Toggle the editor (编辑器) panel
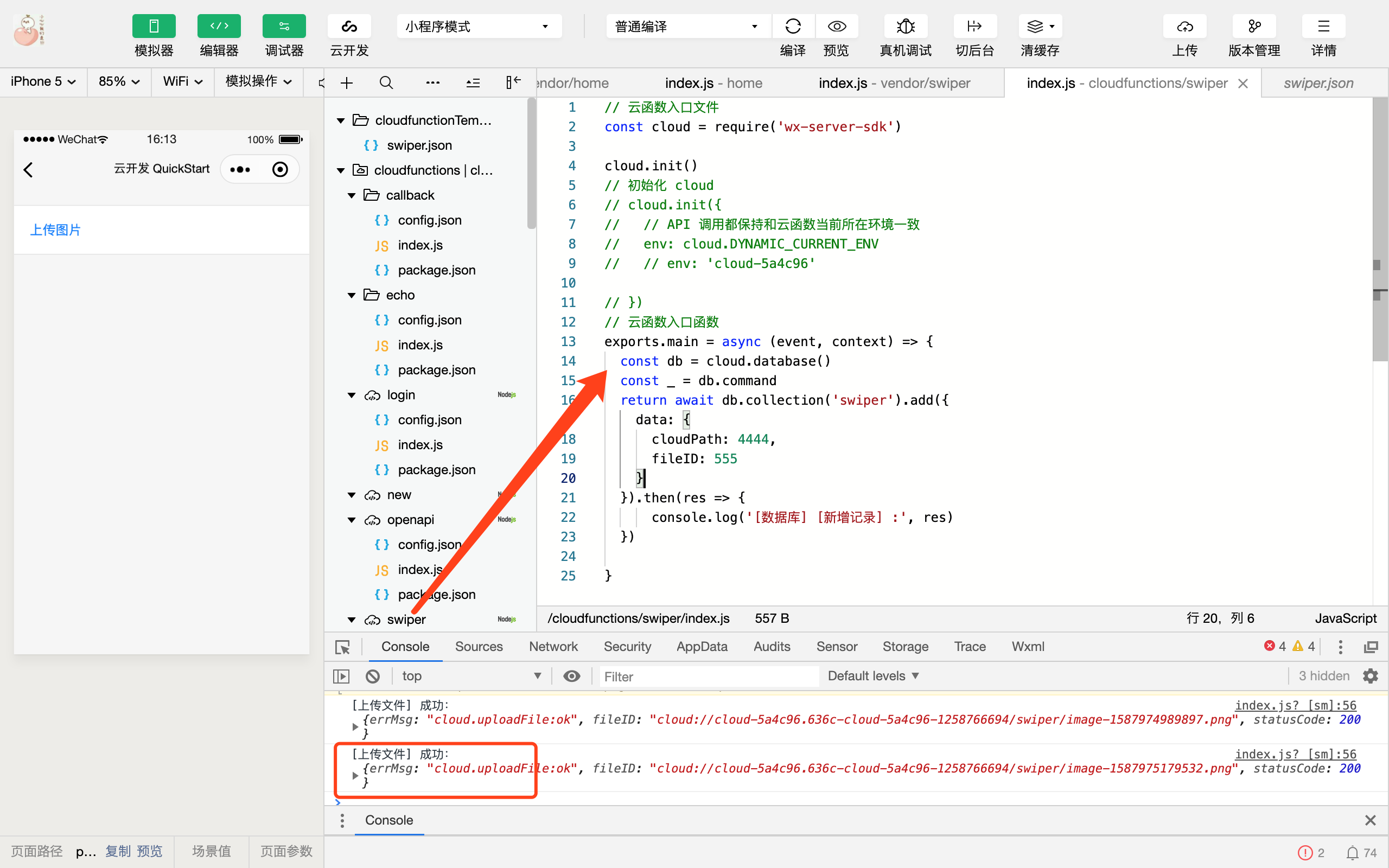Image resolution: width=1389 pixels, height=868 pixels. pos(219,27)
